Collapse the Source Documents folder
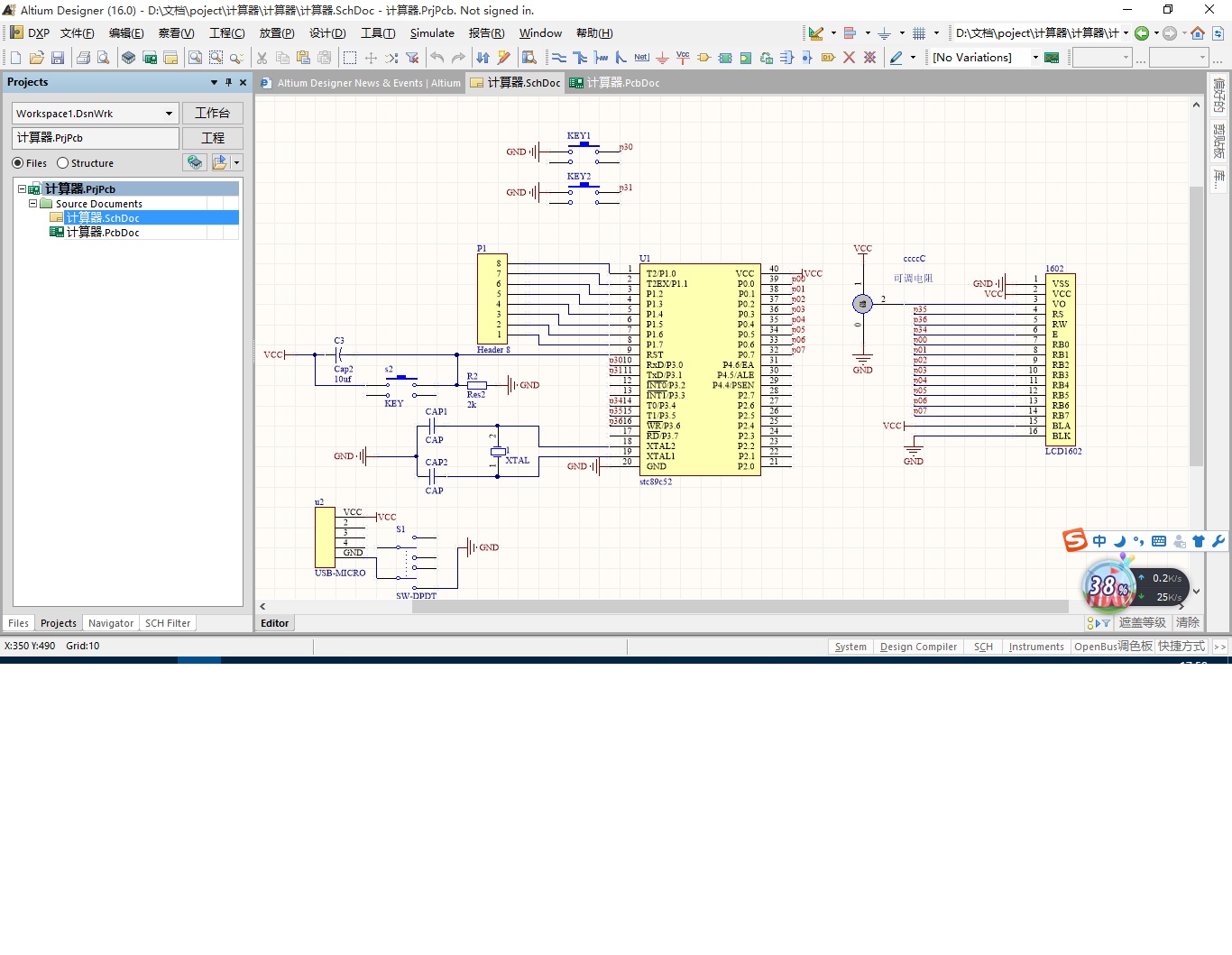The image size is (1232, 955). coord(33,204)
